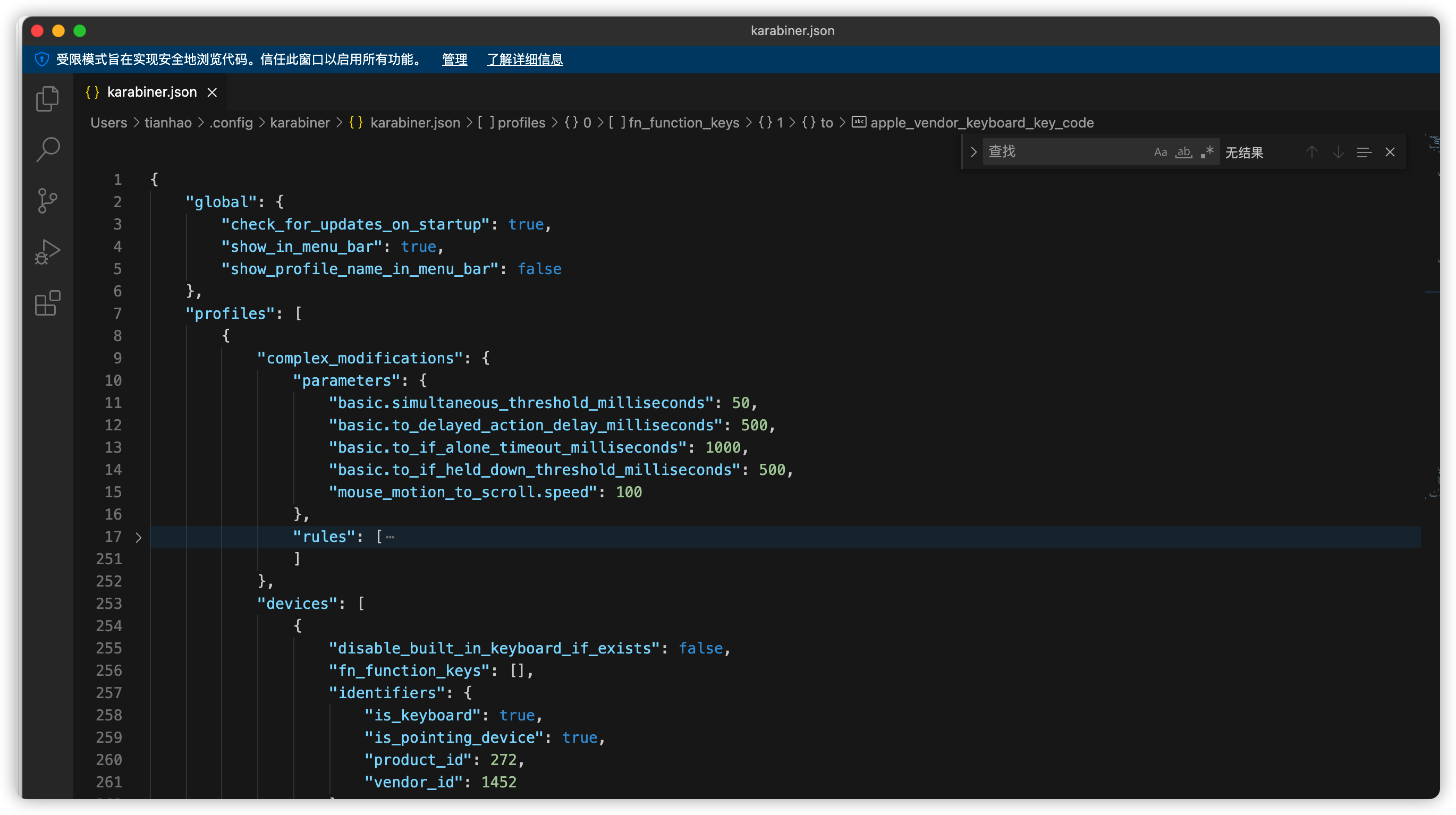Click the breadcrumb segment "1"
The width and height of the screenshot is (1456, 815).
point(780,123)
